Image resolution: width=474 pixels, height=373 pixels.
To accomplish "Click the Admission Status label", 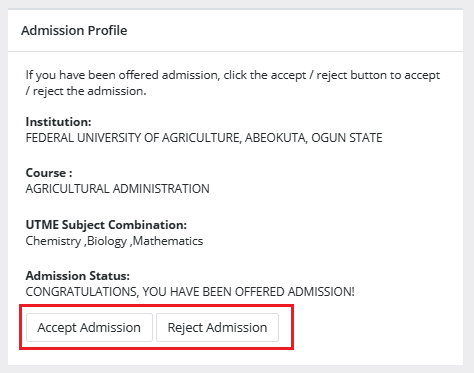I will click(78, 276).
